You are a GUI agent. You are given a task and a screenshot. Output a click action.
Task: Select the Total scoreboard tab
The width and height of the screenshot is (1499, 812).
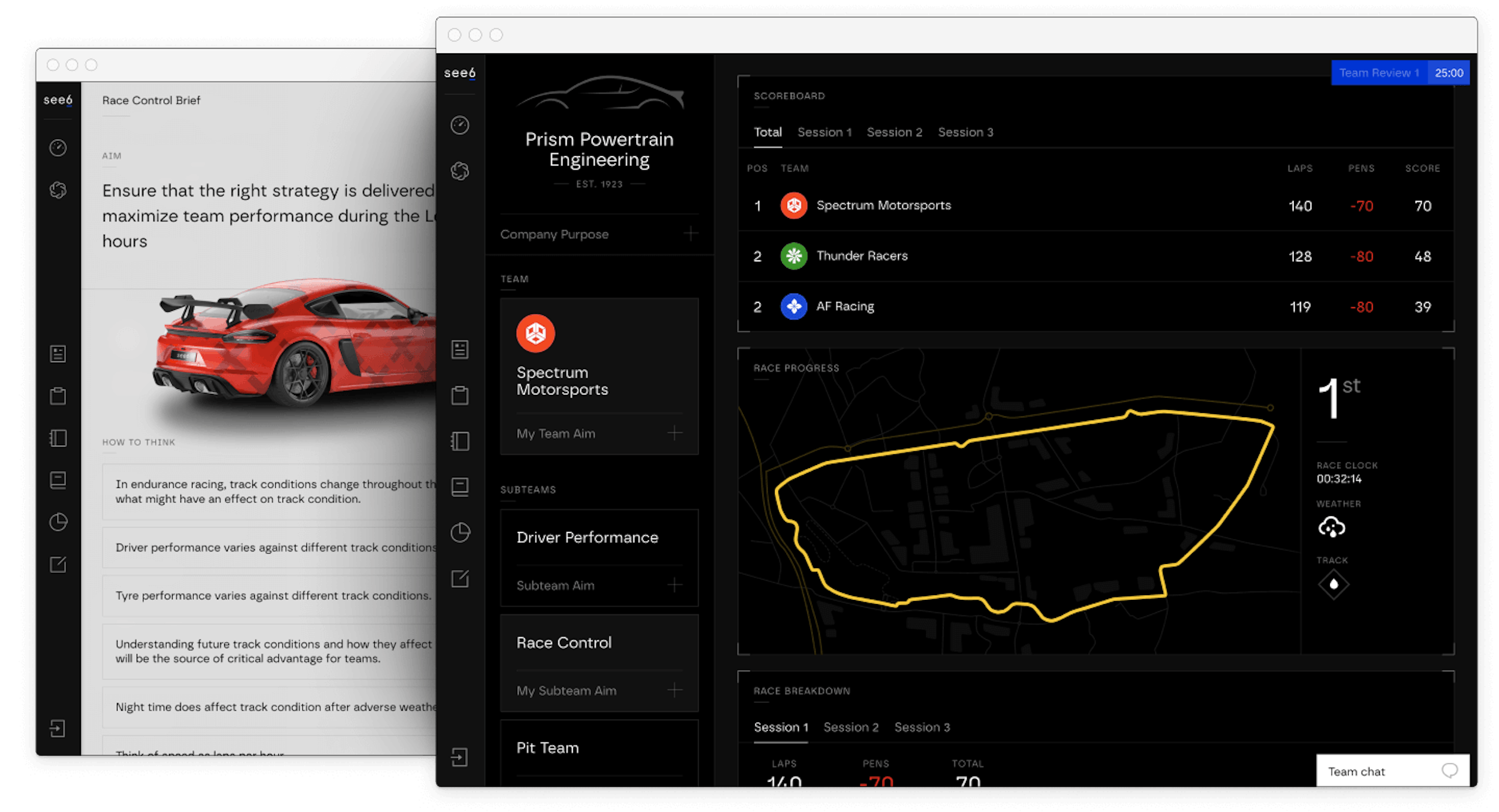tap(767, 132)
